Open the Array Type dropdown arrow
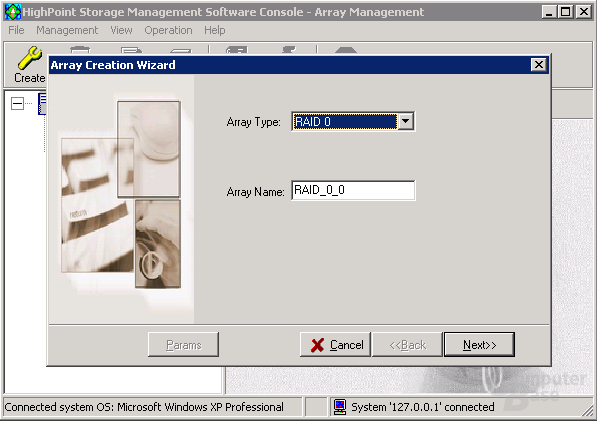The width and height of the screenshot is (597, 421). [x=406, y=122]
